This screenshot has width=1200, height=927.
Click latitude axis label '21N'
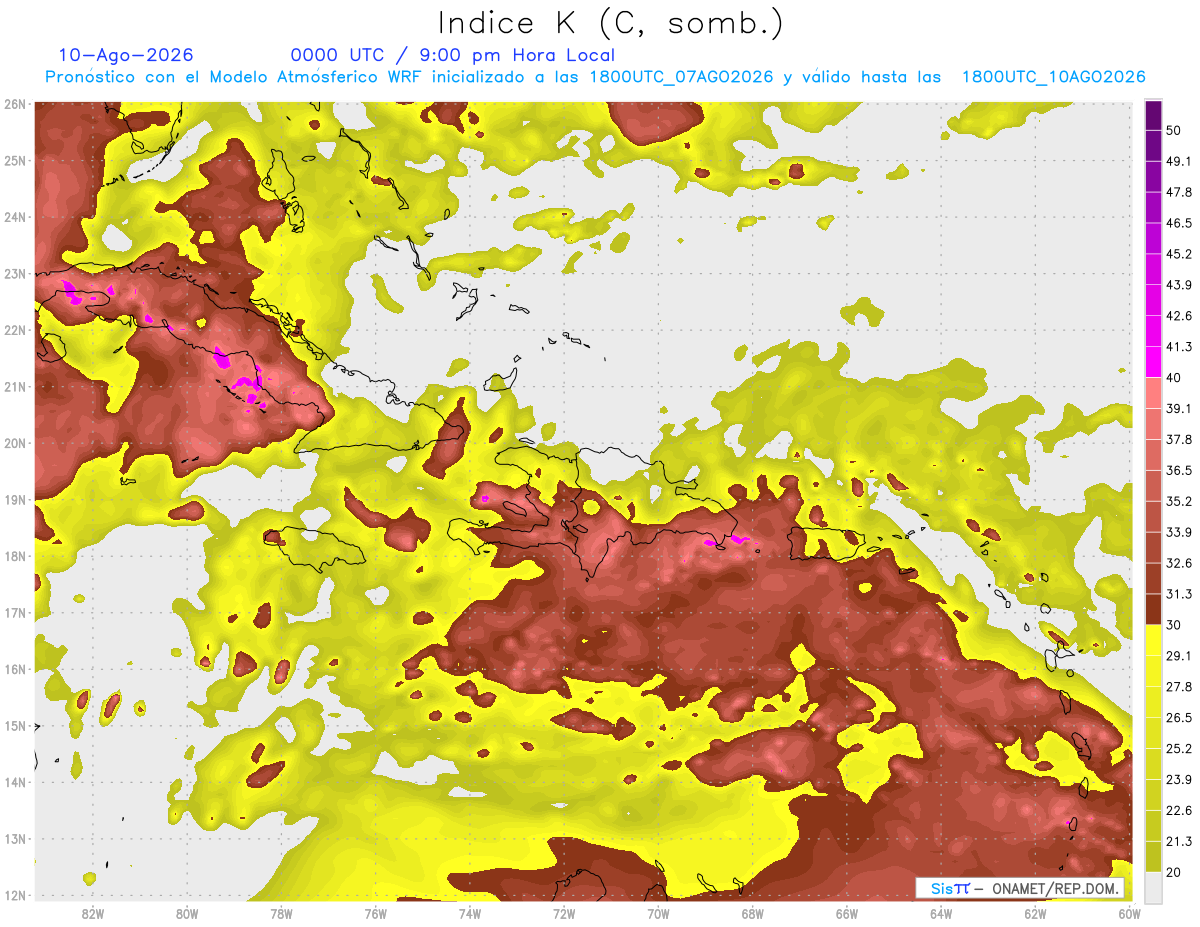click(15, 387)
